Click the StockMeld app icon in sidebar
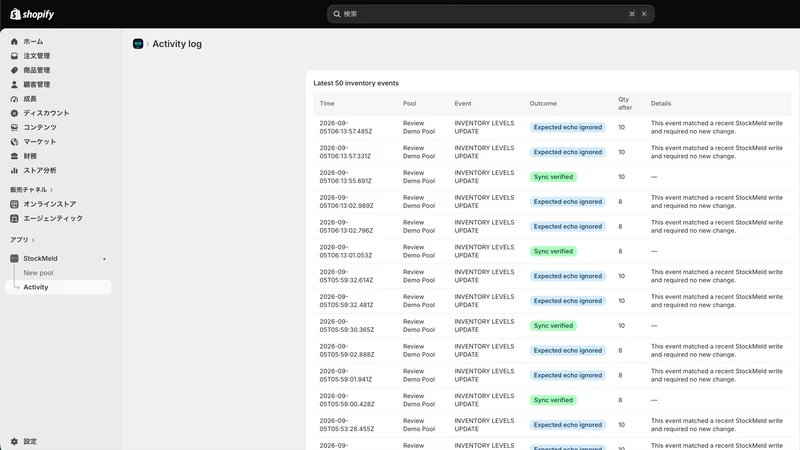Image resolution: width=800 pixels, height=450 pixels. (14, 258)
